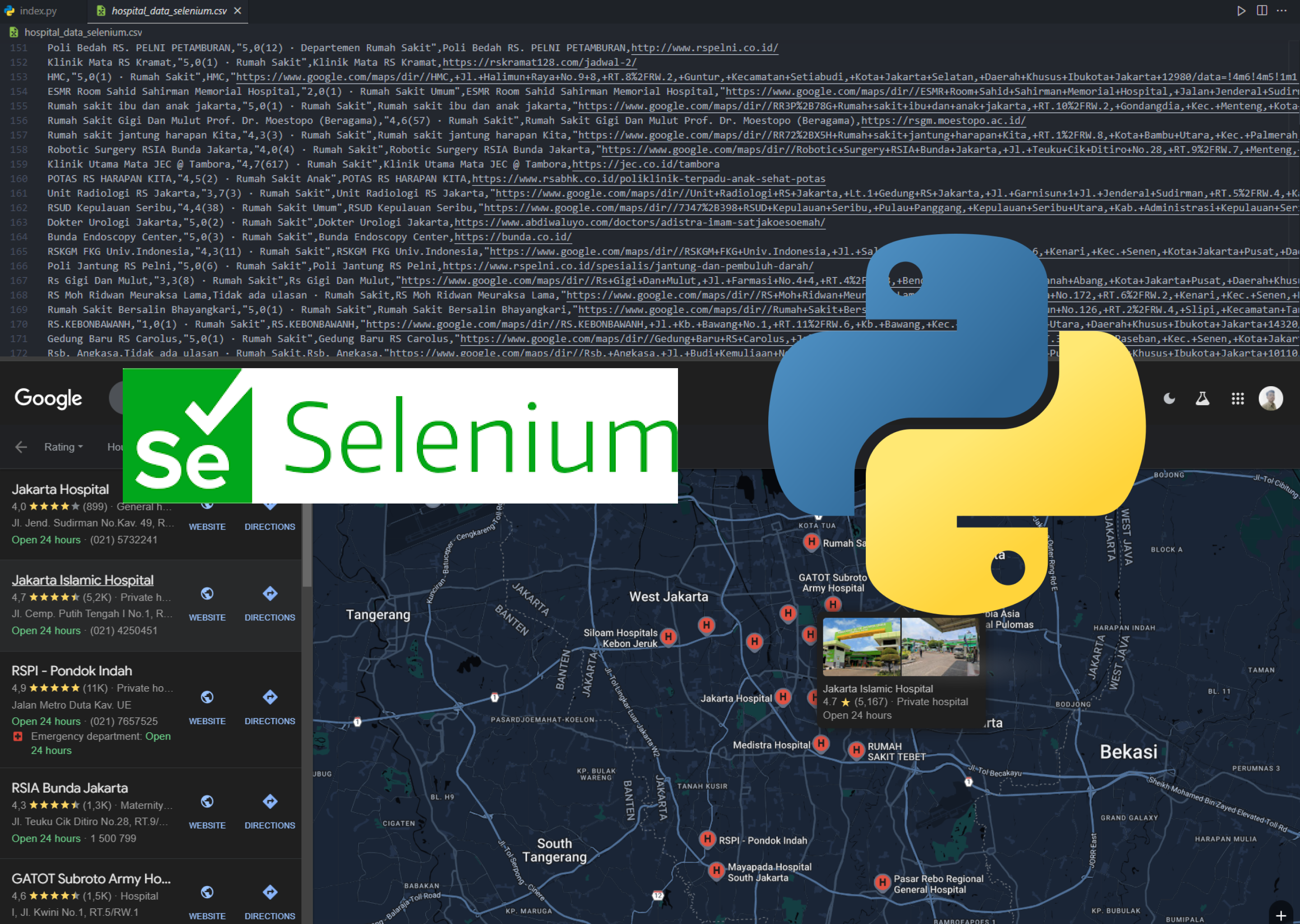
Task: Open the RSPI - Pondok Indah listing title
Action: point(72,671)
